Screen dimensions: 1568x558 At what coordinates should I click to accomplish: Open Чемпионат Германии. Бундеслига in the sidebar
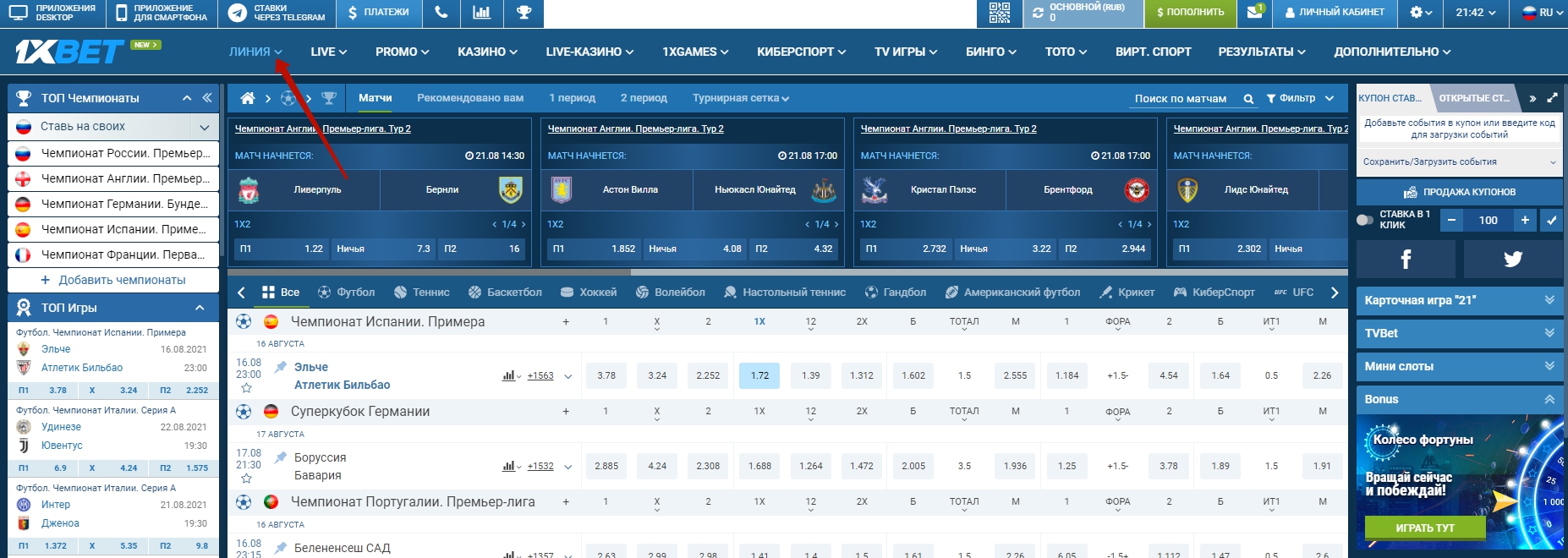[x=113, y=204]
